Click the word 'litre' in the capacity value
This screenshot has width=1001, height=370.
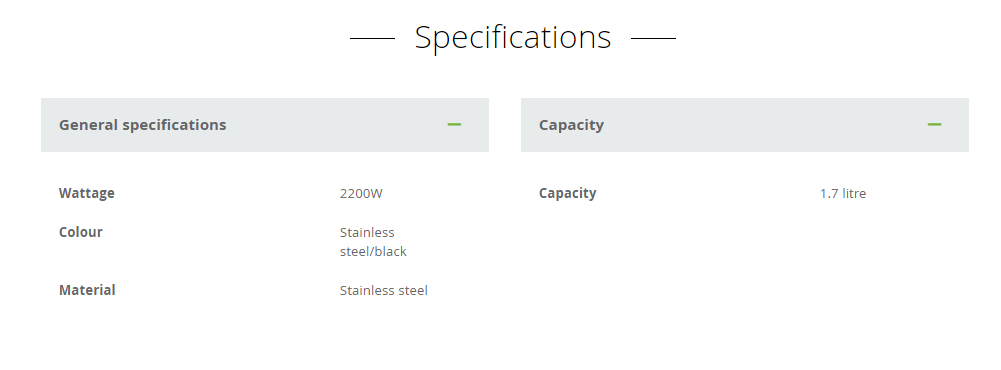854,193
